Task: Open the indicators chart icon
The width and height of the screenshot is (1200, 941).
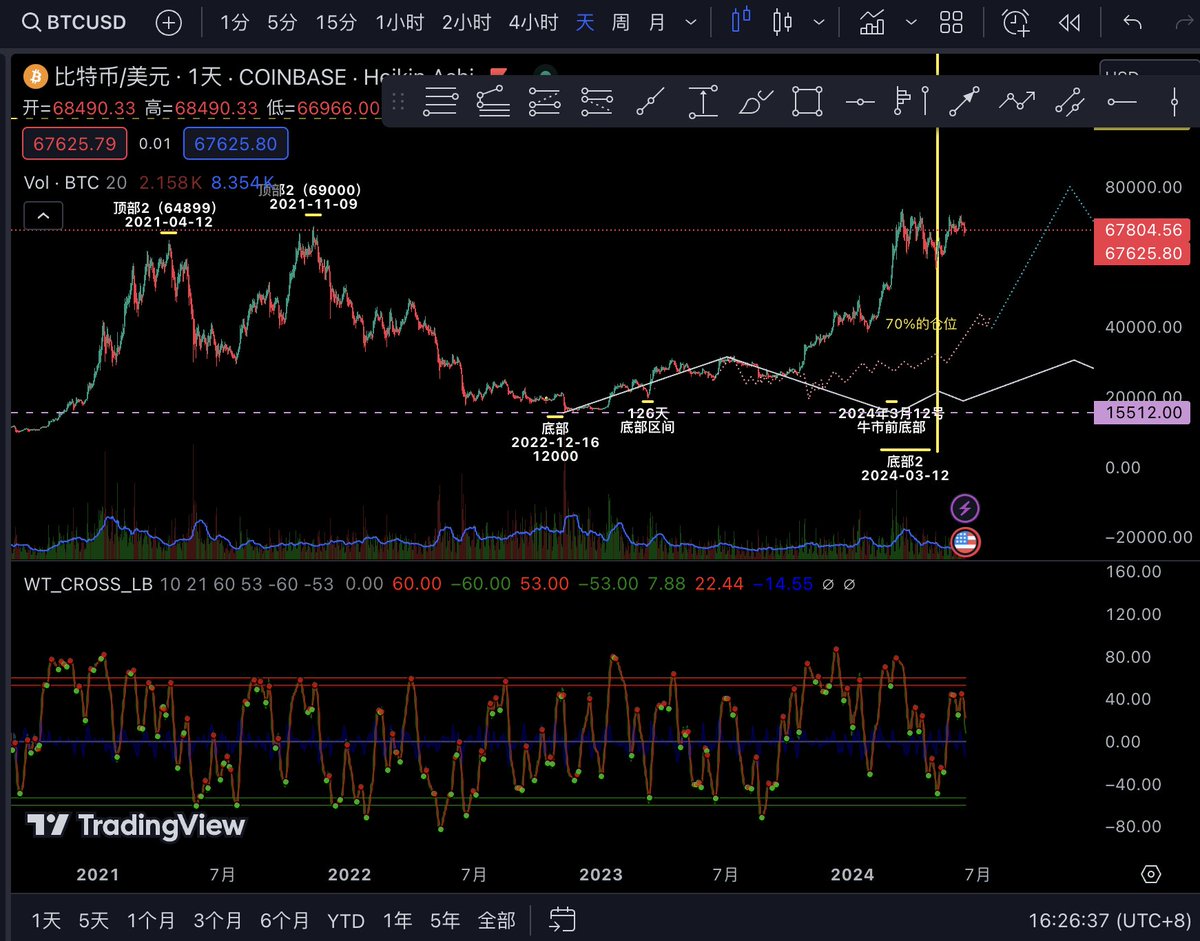Action: (x=872, y=22)
